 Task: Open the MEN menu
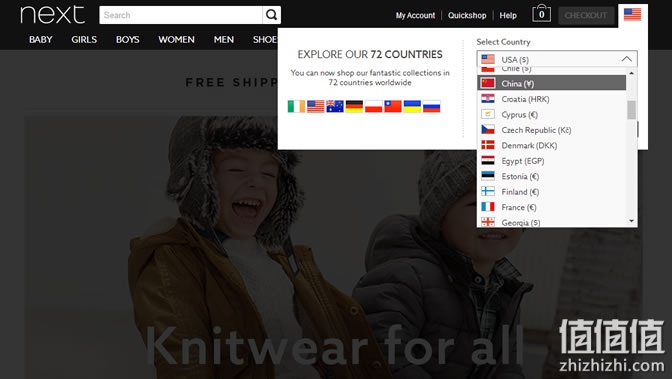click(x=223, y=39)
